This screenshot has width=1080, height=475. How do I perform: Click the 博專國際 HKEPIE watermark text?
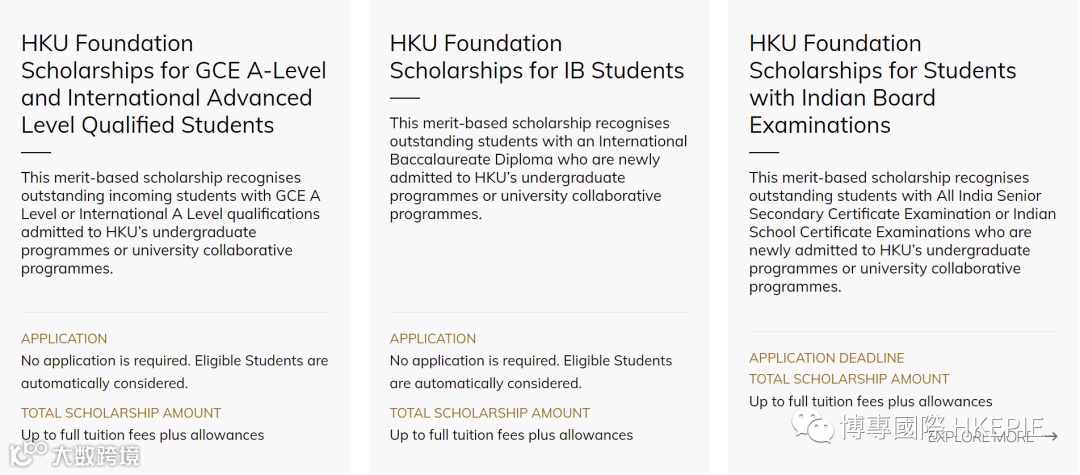pos(942,428)
